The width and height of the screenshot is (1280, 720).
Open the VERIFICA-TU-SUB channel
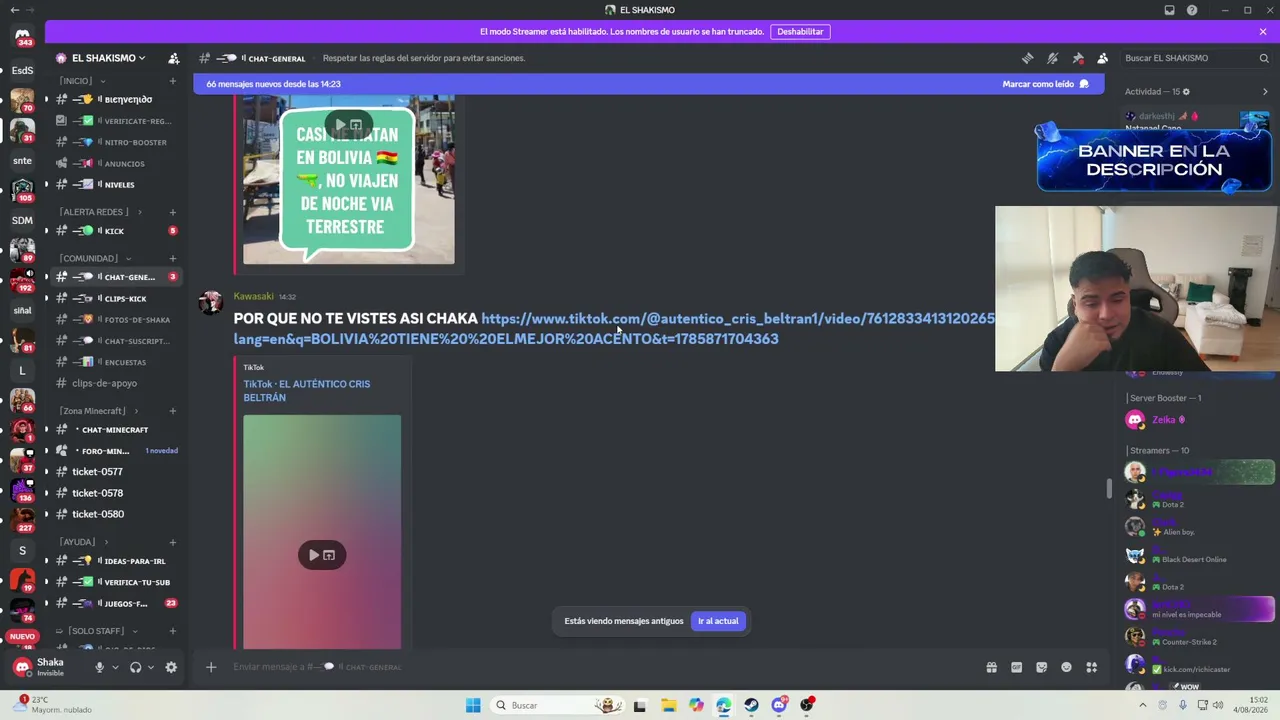[117, 582]
